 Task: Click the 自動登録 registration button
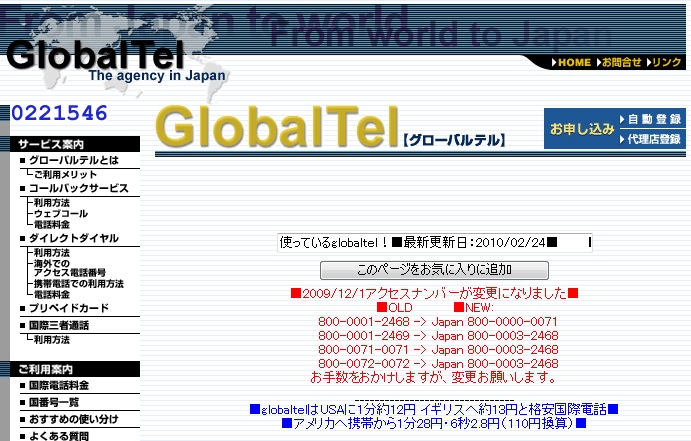pyautogui.click(x=650, y=119)
